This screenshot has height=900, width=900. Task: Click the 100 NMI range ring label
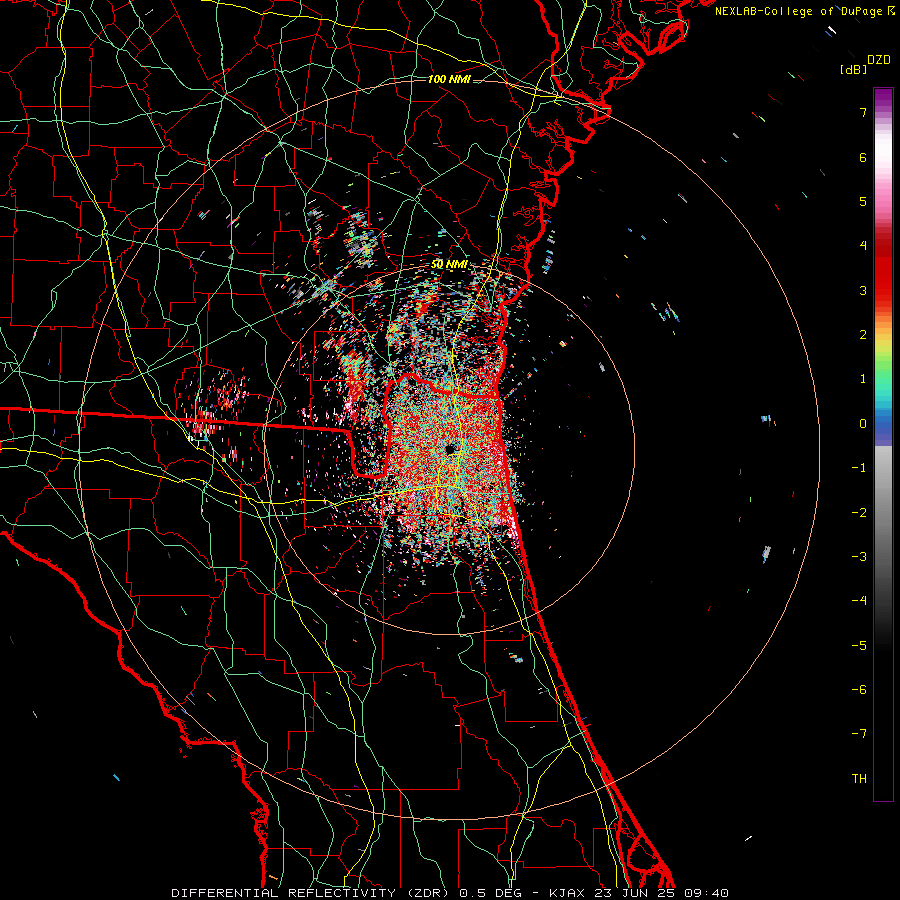coord(449,79)
